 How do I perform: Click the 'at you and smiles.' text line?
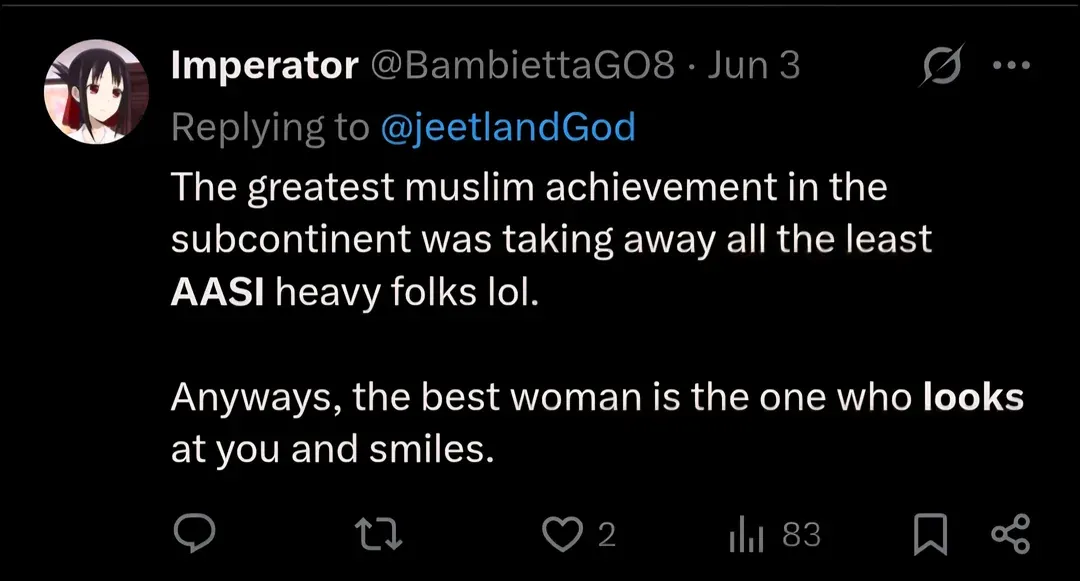pos(333,450)
